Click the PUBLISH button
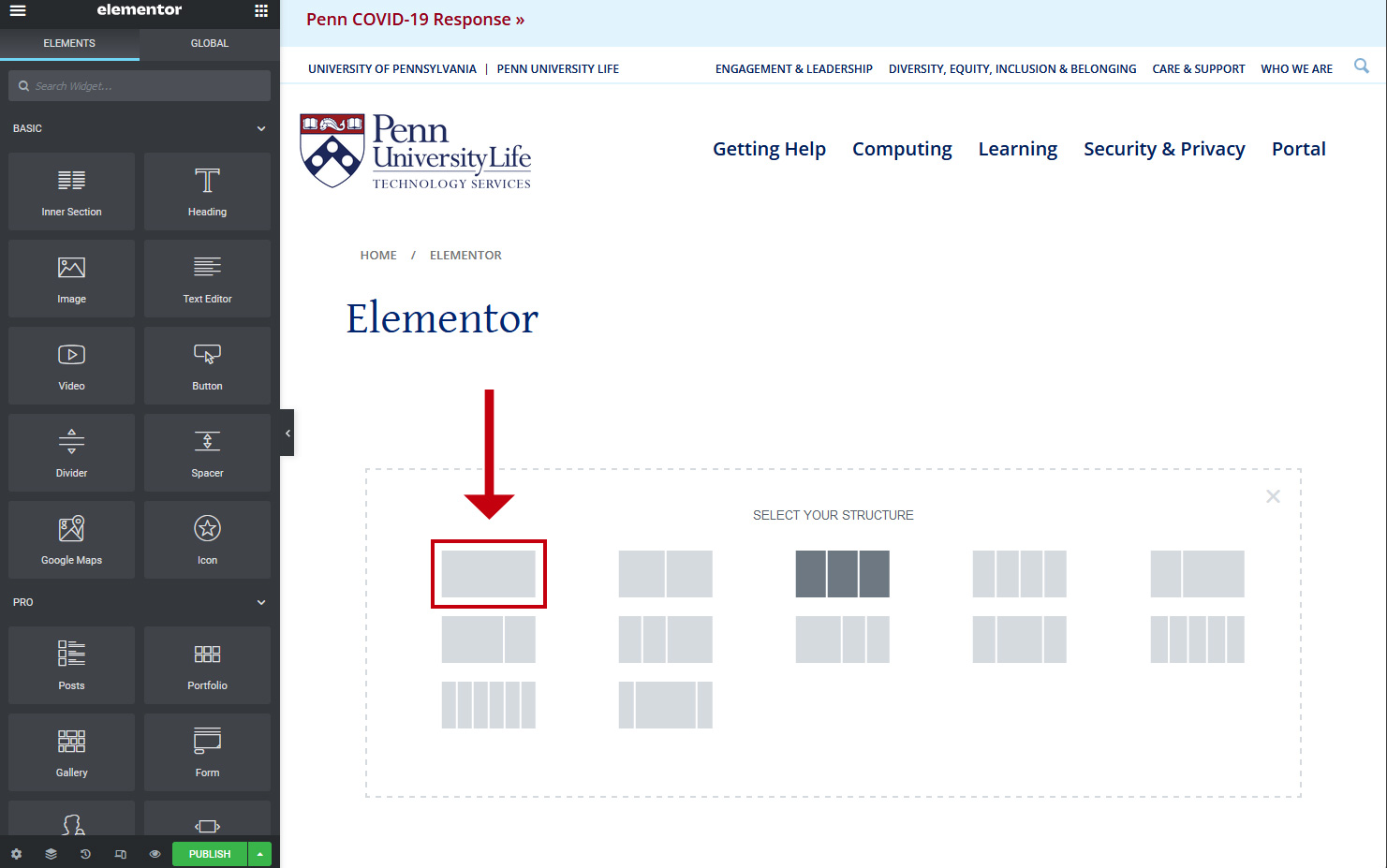The width and height of the screenshot is (1387, 868). click(210, 854)
